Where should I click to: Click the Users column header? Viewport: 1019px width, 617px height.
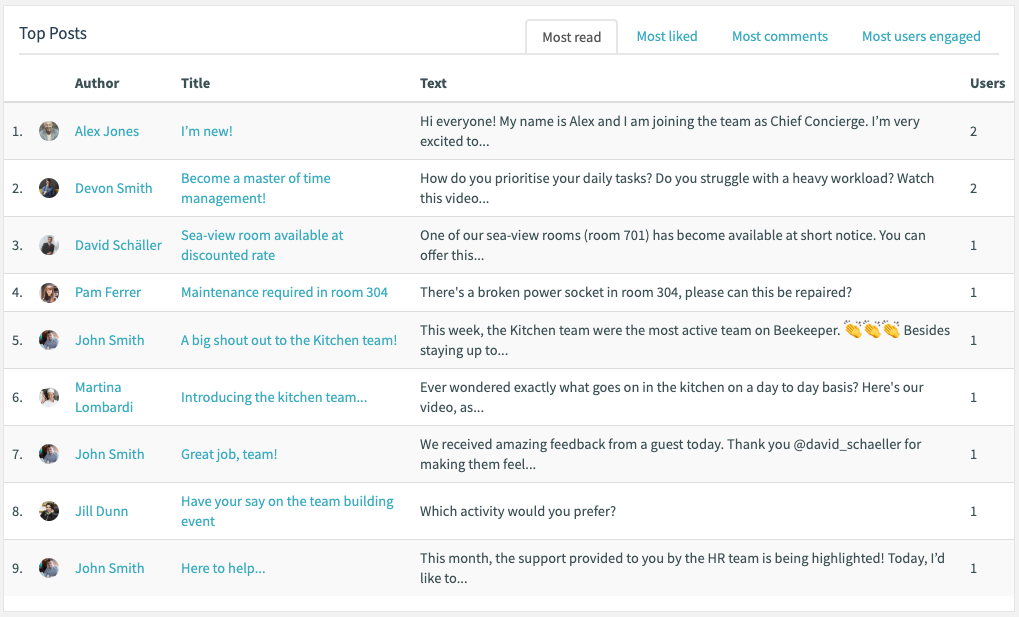tap(987, 83)
